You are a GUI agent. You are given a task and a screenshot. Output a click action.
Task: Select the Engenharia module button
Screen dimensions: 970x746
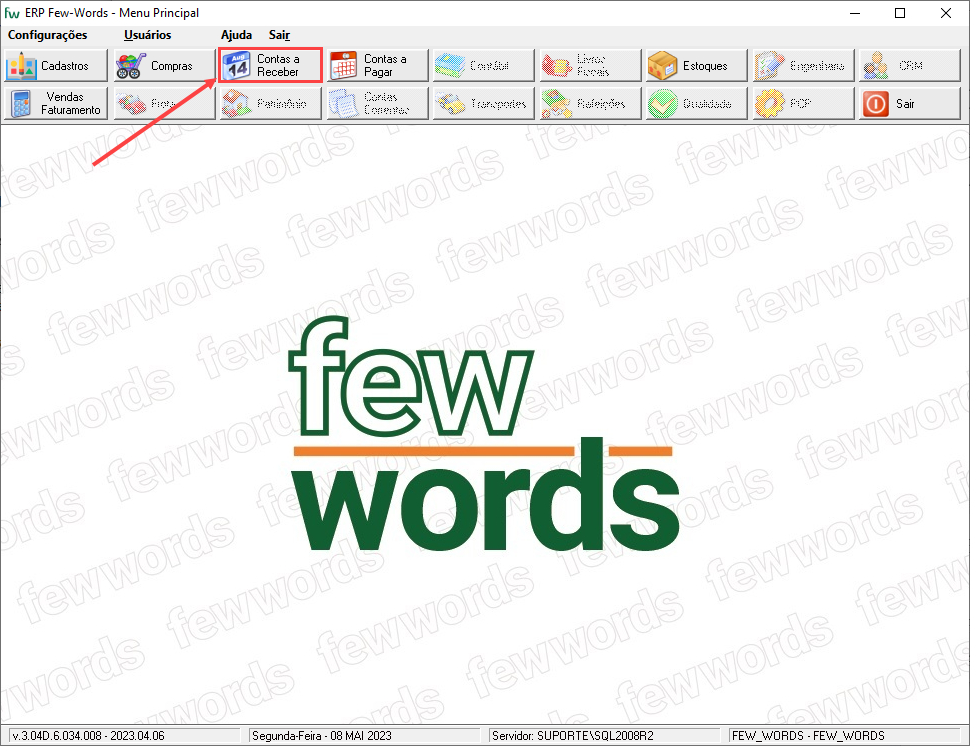point(803,66)
